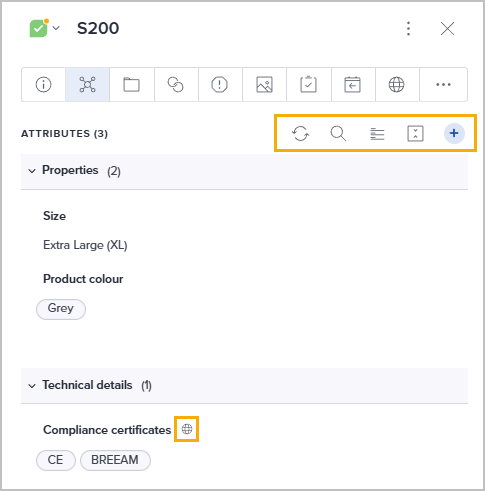Image resolution: width=485 pixels, height=491 pixels.
Task: Open the calendar history tab
Action: [x=353, y=84]
